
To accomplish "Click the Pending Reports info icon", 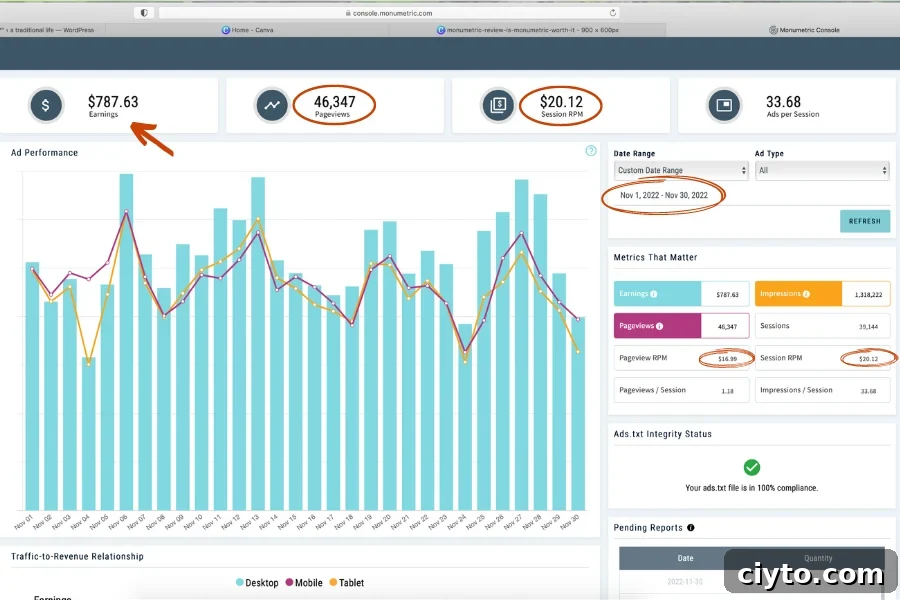I will click(690, 528).
